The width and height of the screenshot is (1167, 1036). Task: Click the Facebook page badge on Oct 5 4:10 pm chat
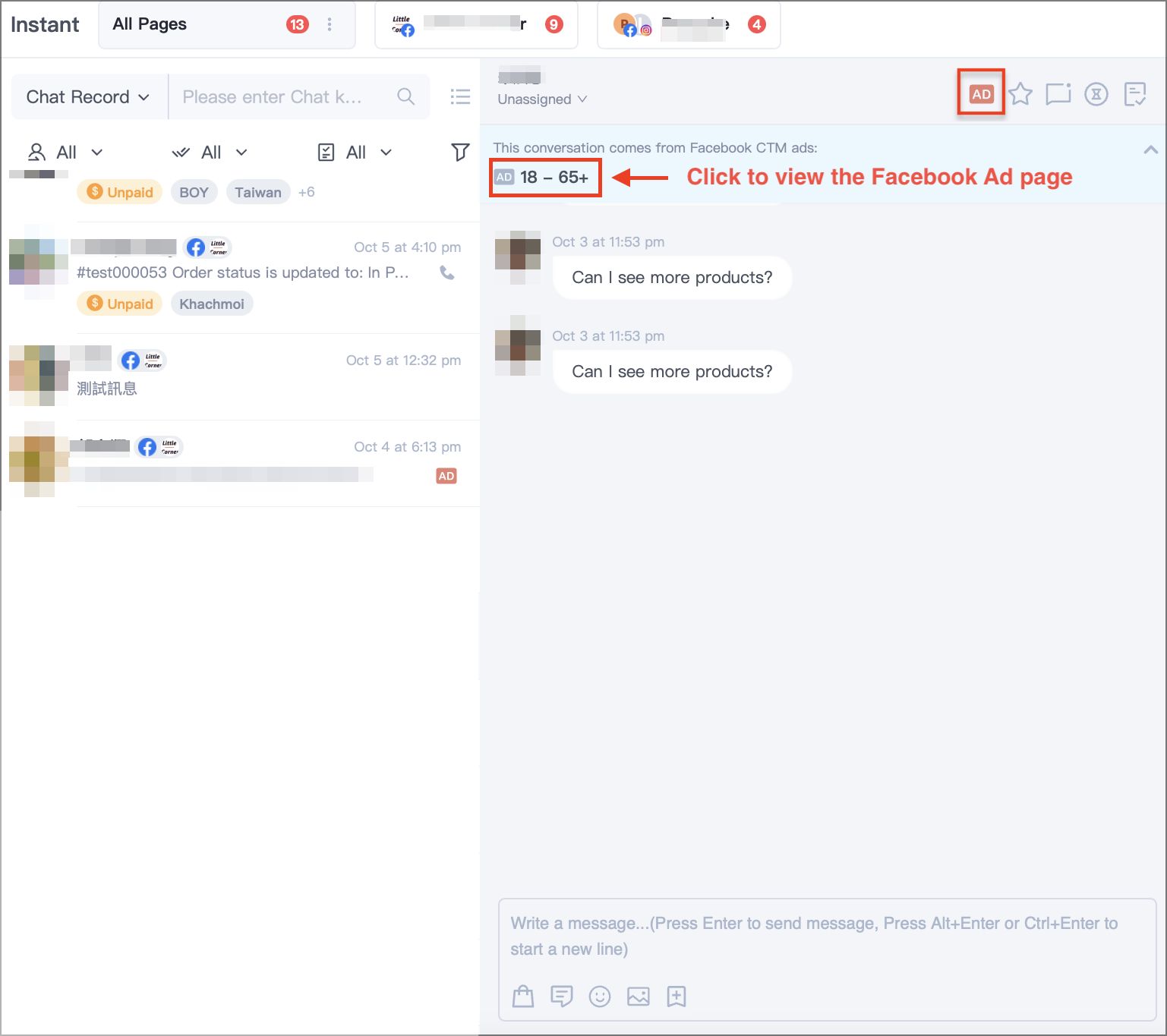click(x=207, y=247)
